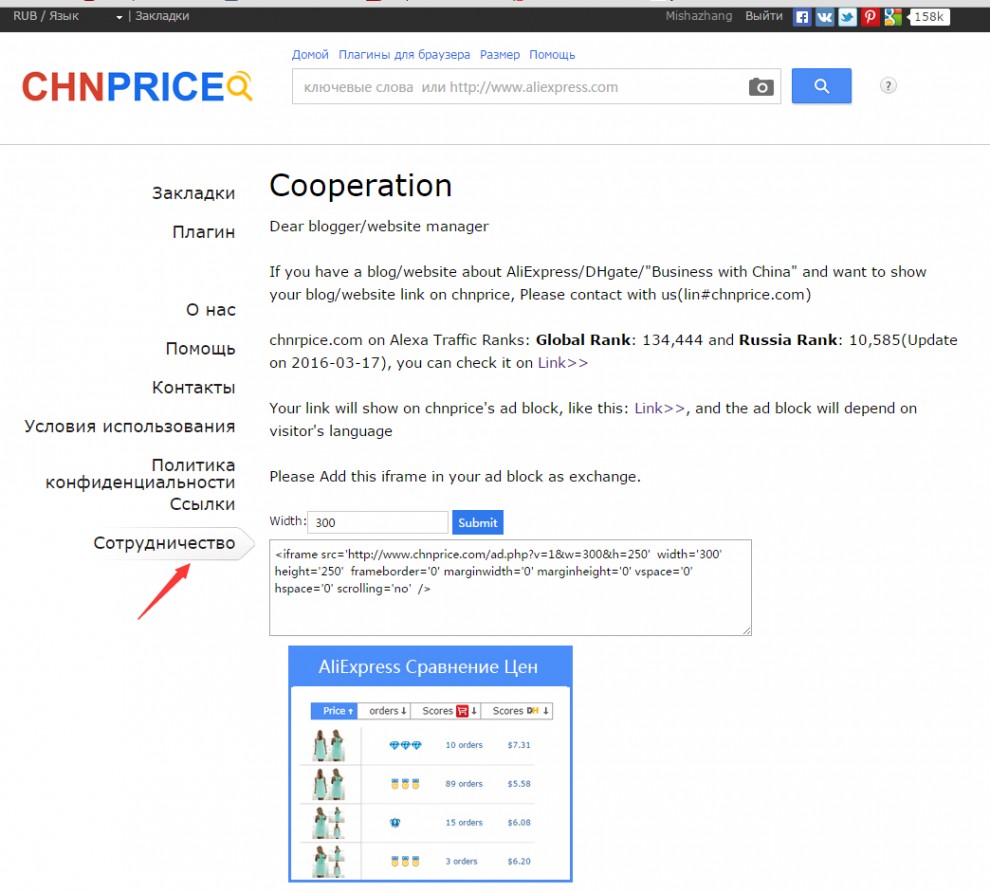Open the Помощь link above search box
This screenshot has width=990, height=892.
[x=552, y=55]
